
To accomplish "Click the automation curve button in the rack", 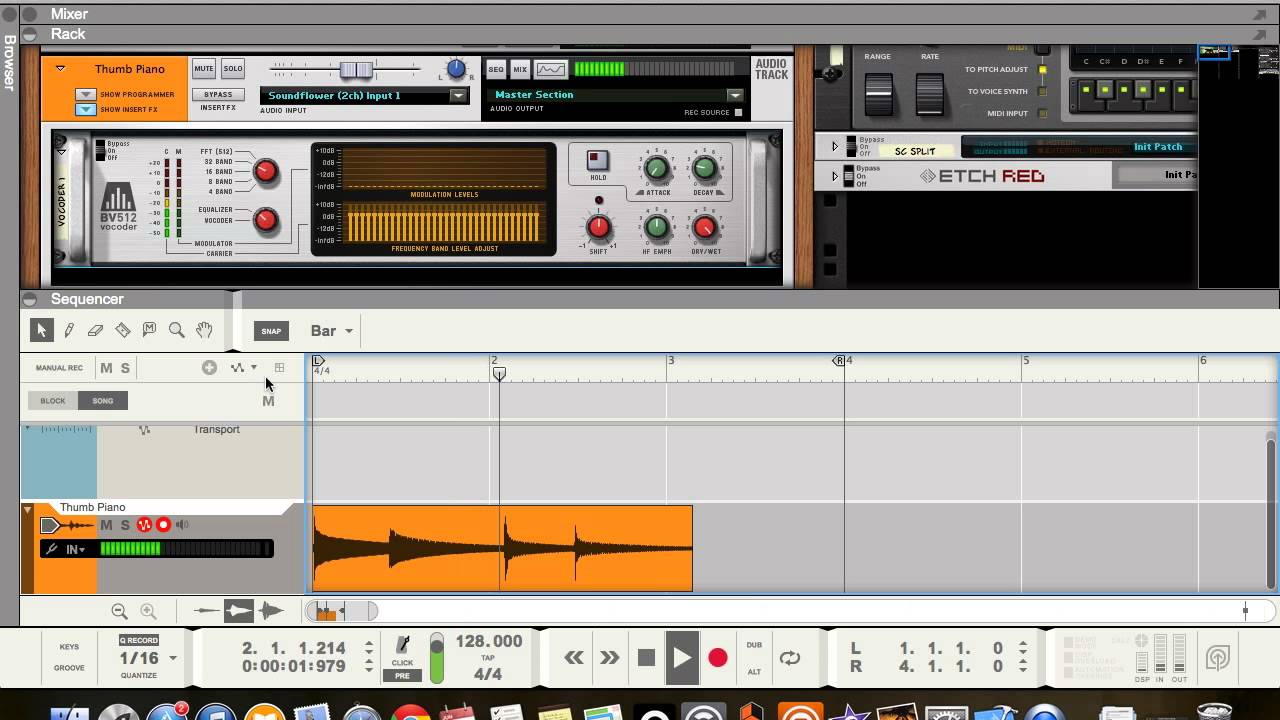I will [x=551, y=69].
